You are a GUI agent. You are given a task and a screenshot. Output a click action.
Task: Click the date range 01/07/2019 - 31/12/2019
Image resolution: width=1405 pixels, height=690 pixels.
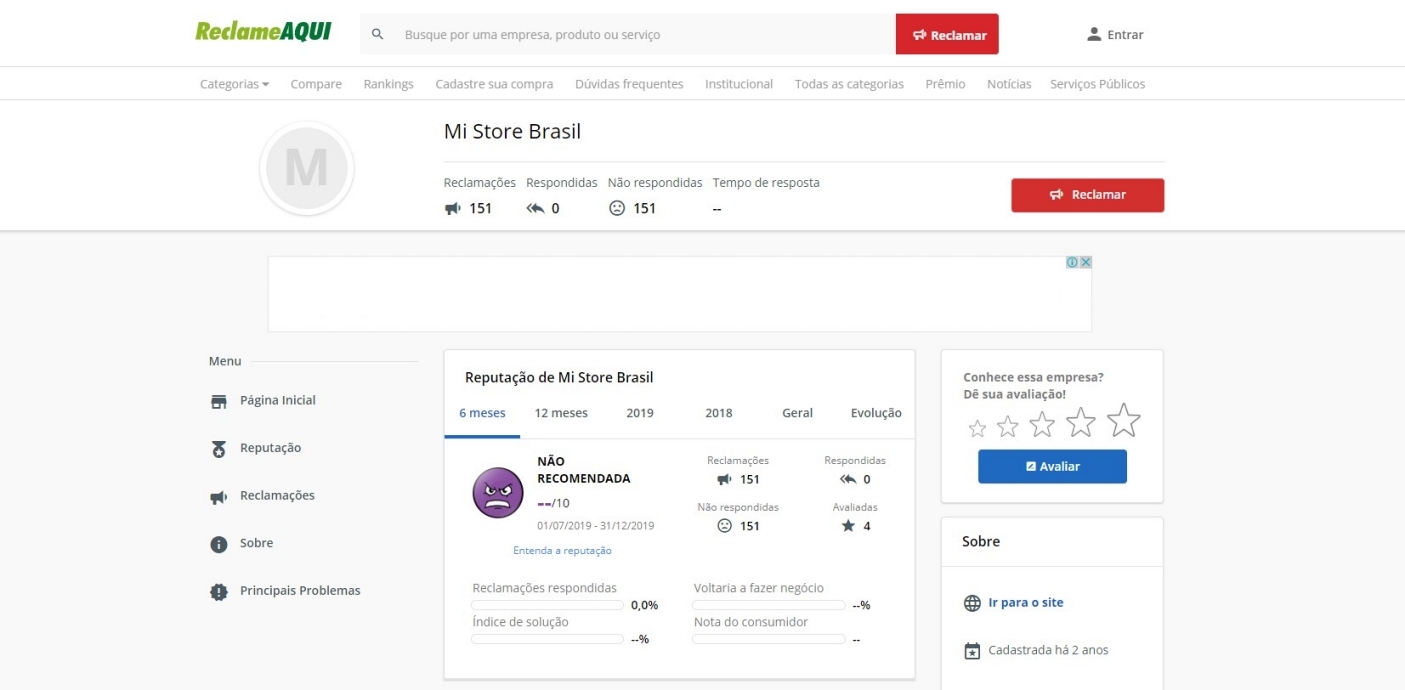click(x=595, y=526)
